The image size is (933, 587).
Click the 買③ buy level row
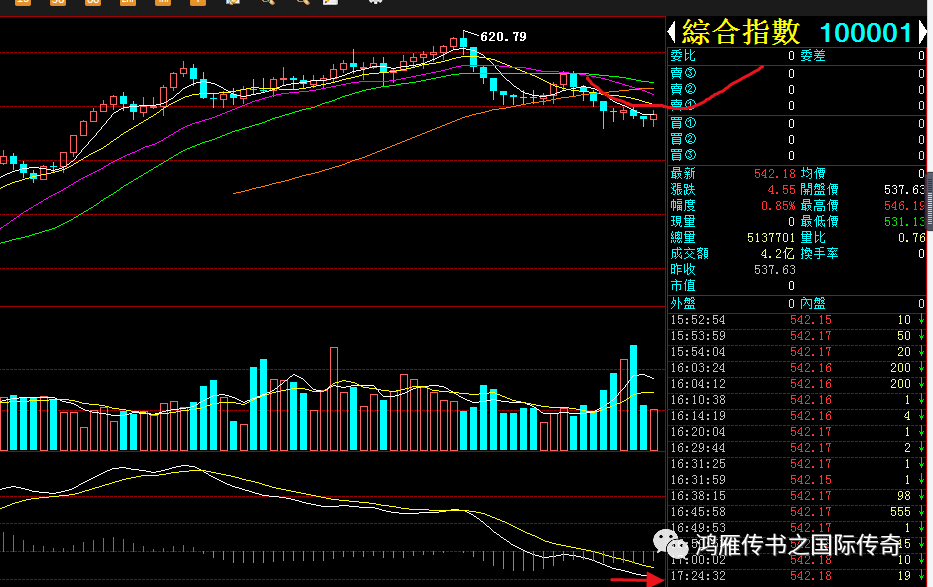[x=797, y=156]
